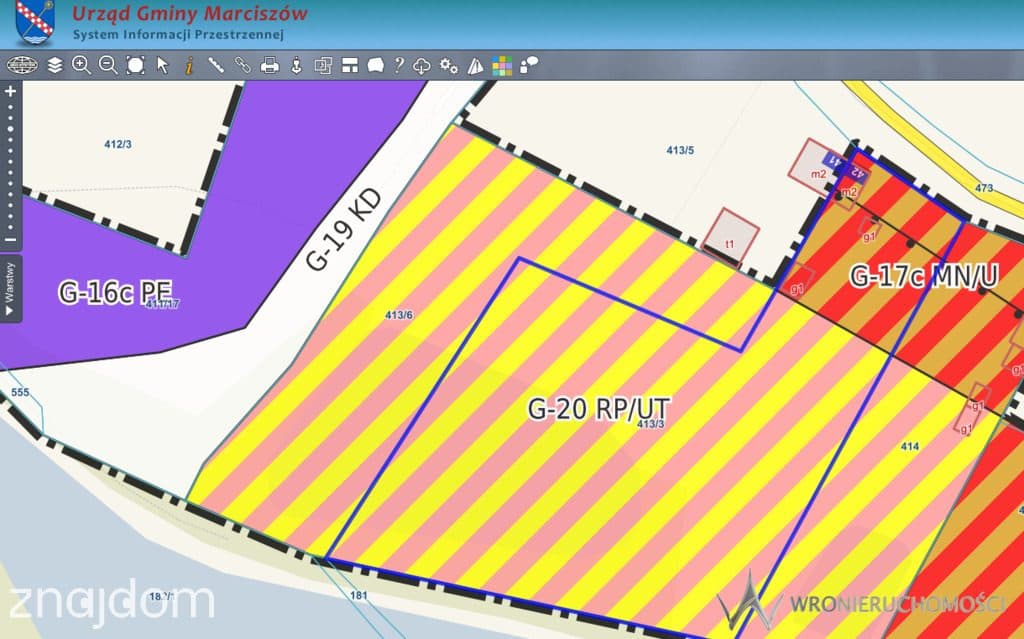Click parcel number 413/3

(650, 424)
